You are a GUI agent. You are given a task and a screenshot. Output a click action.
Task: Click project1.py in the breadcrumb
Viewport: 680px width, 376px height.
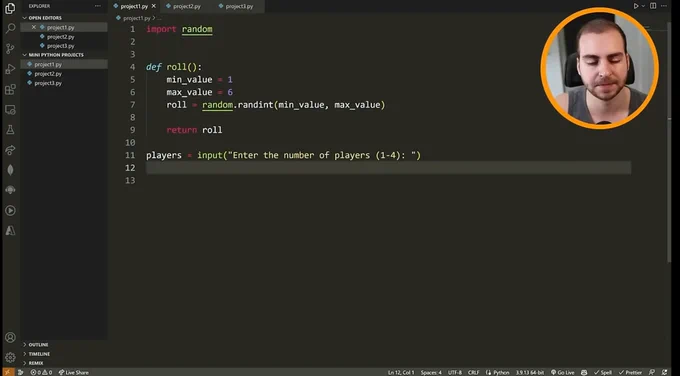136,18
